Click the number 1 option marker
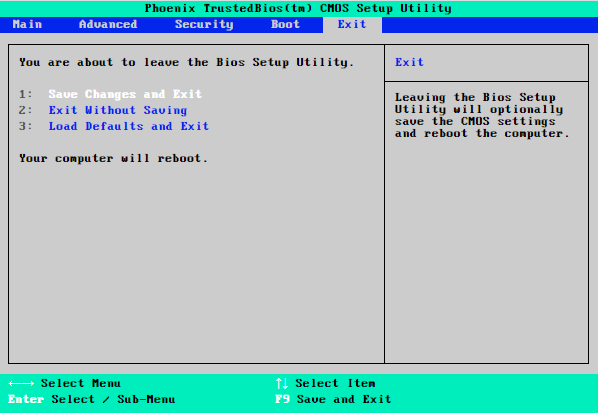The height and width of the screenshot is (413, 598). pos(26,94)
